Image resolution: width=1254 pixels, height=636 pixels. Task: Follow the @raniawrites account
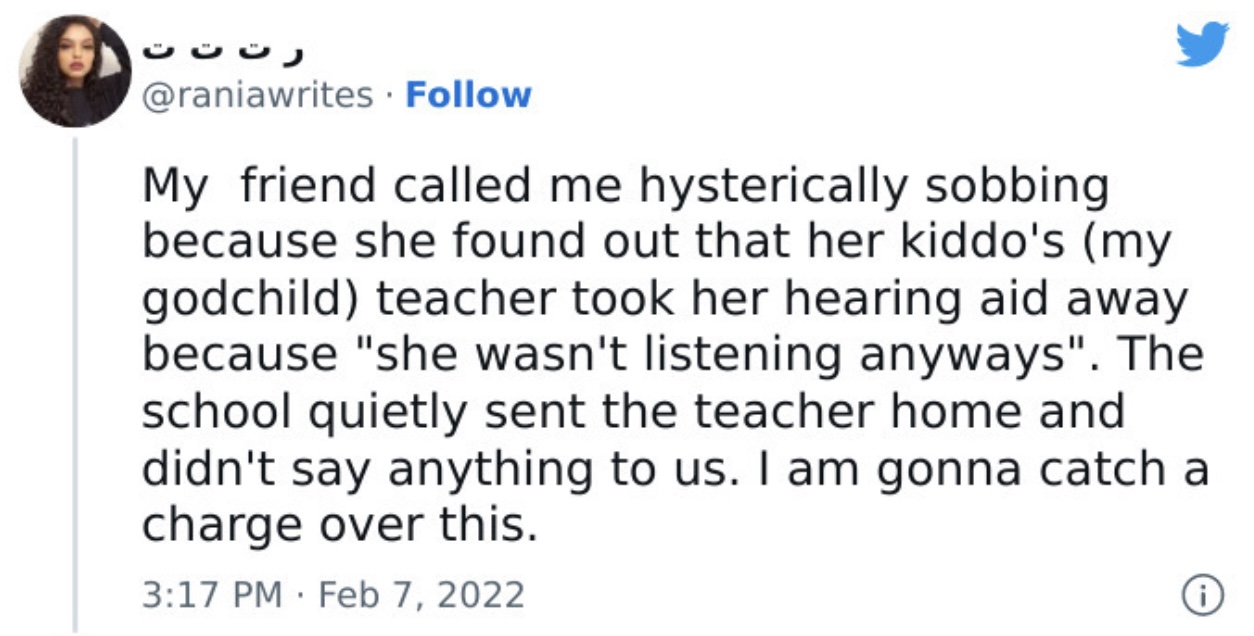tap(468, 95)
